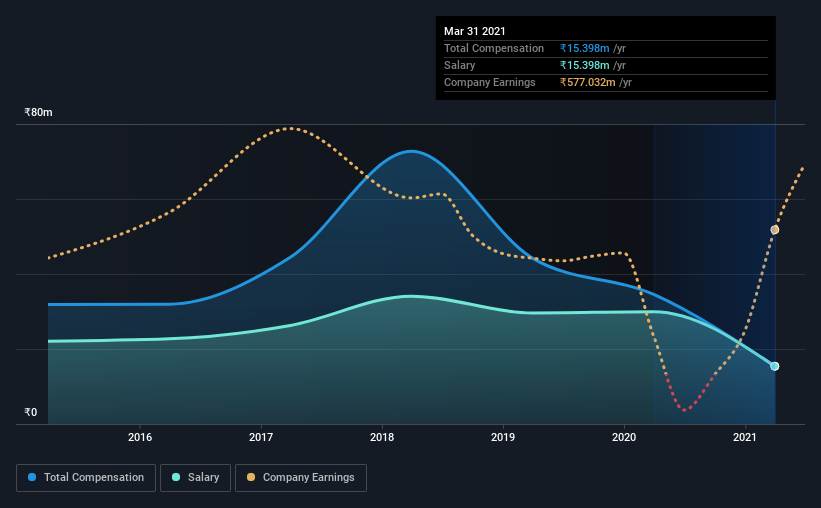Viewport: 821px width, 508px height.
Task: Click the 2019 x-axis label
Action: (x=503, y=437)
